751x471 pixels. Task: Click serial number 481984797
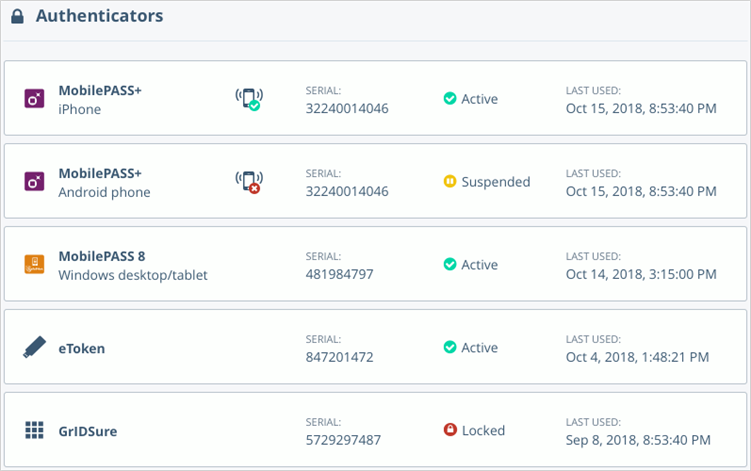click(x=339, y=274)
